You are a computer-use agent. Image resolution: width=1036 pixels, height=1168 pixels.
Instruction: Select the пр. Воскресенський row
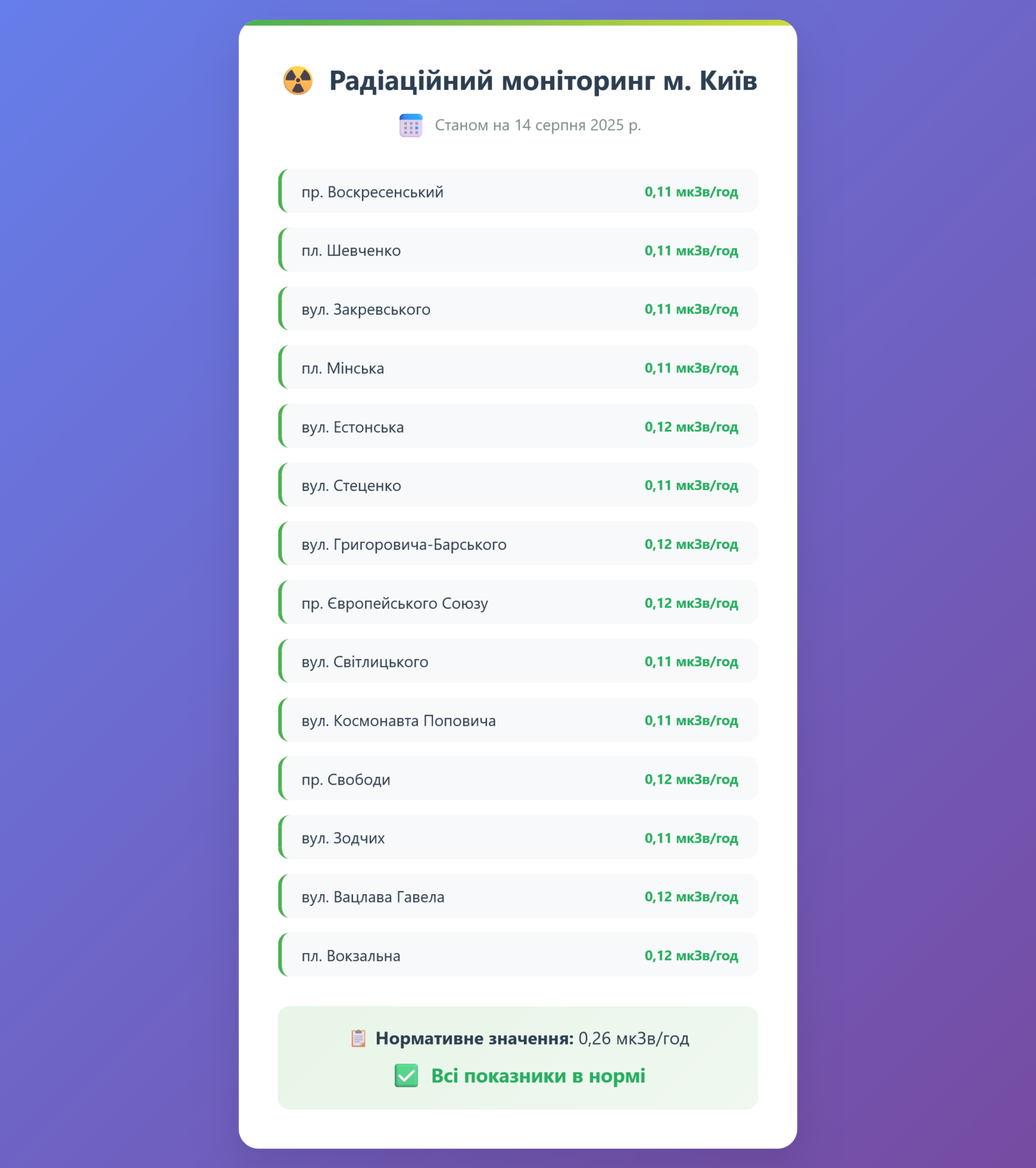coord(518,191)
